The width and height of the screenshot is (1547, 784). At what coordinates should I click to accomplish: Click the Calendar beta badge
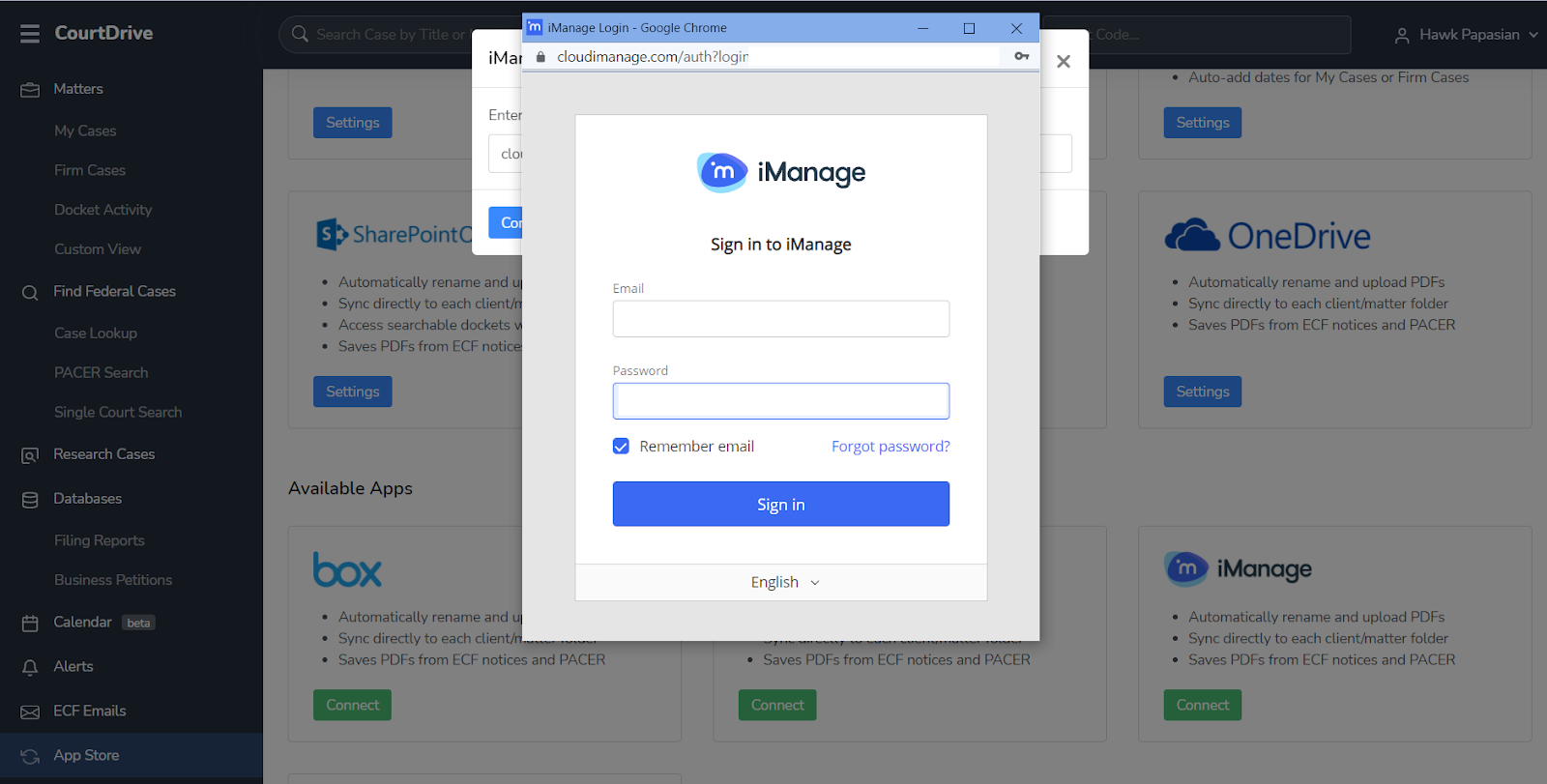138,623
